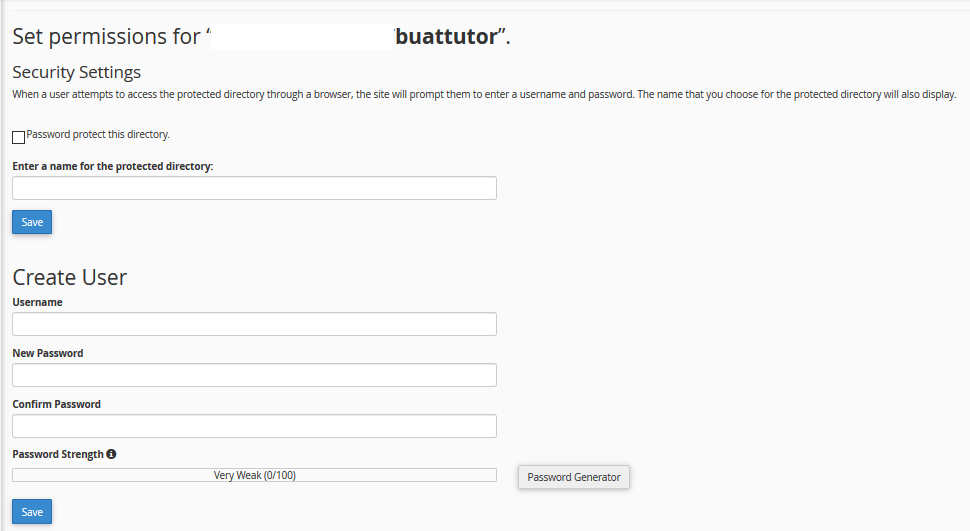Click the New Password label text

pos(48,353)
